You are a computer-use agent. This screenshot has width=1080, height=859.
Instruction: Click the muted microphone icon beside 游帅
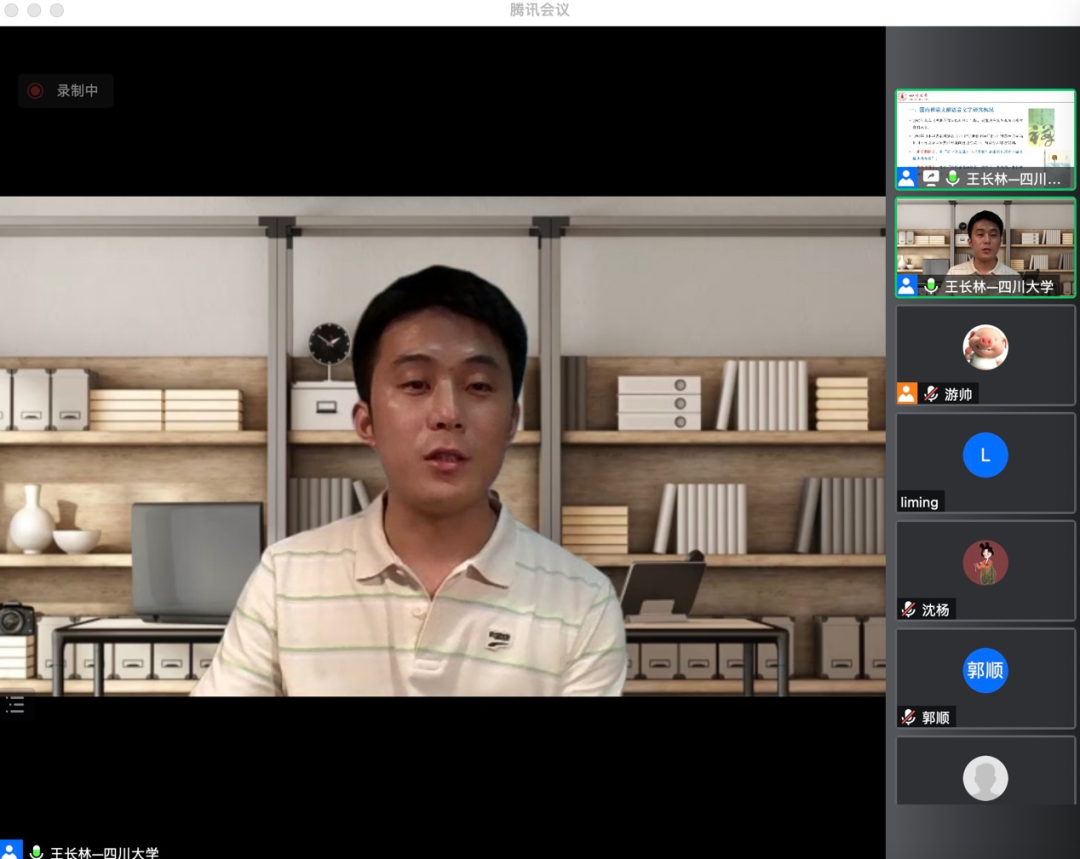[x=931, y=394]
